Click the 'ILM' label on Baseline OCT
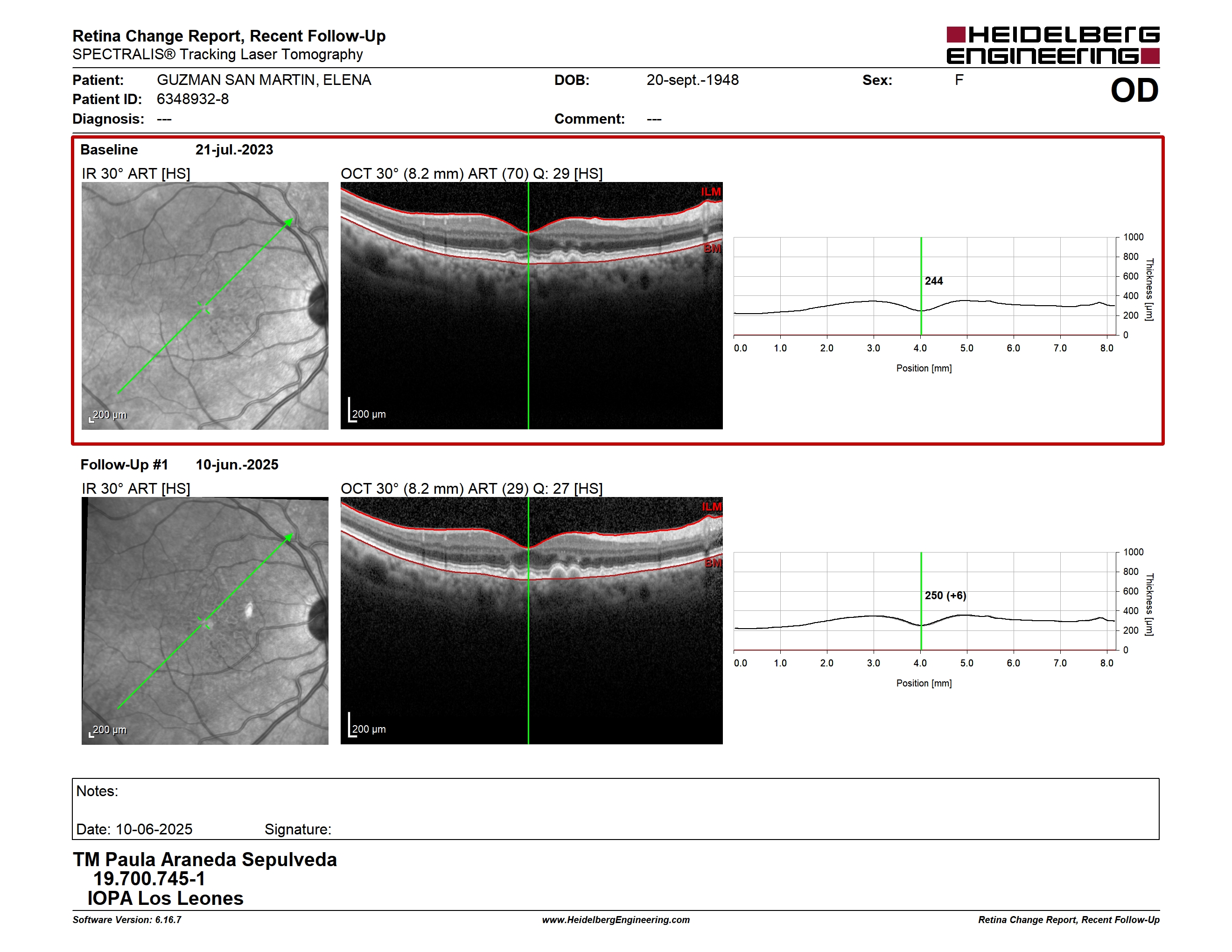Screen dimensions: 1232x952 [711, 192]
